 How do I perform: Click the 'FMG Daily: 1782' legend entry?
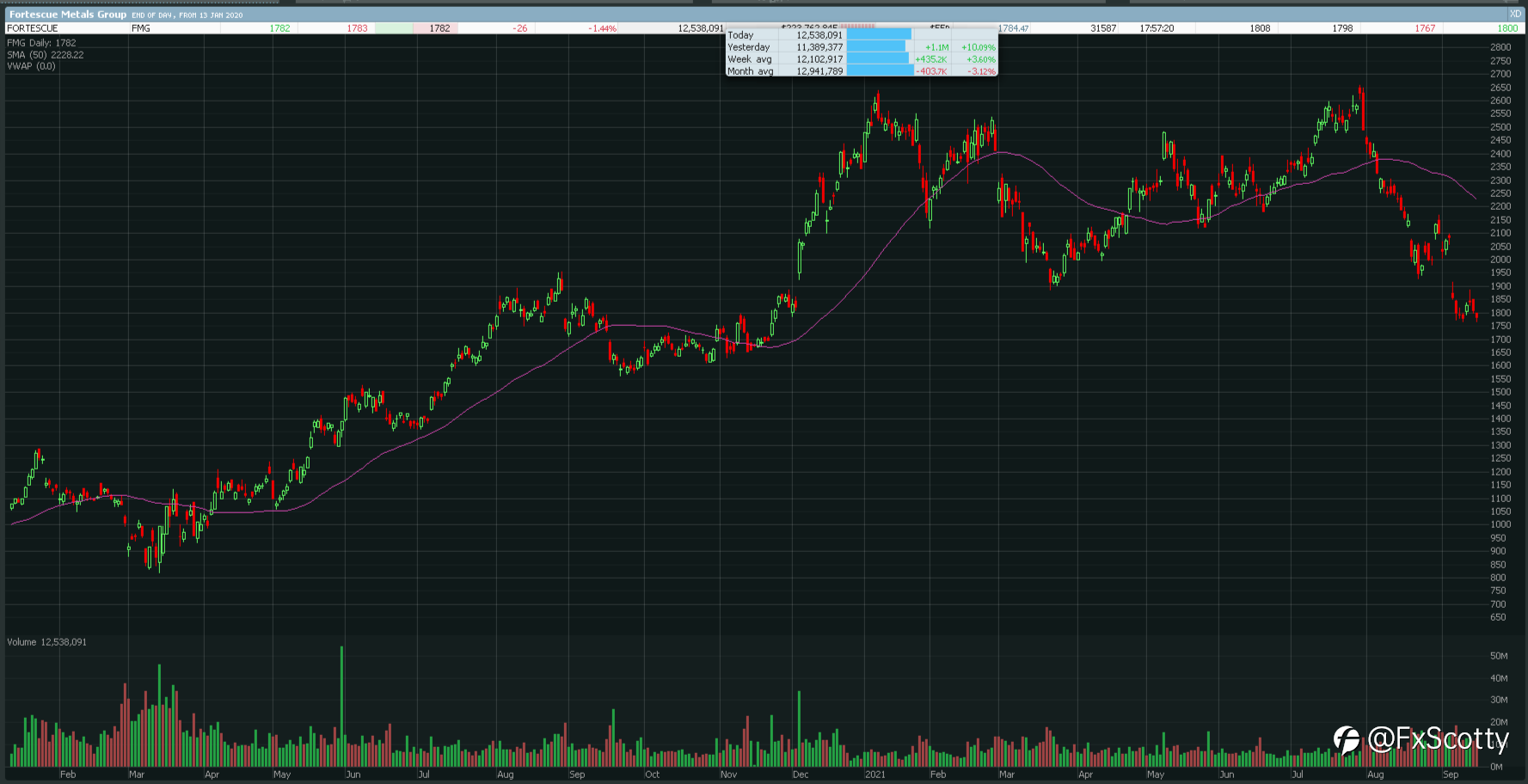(41, 42)
